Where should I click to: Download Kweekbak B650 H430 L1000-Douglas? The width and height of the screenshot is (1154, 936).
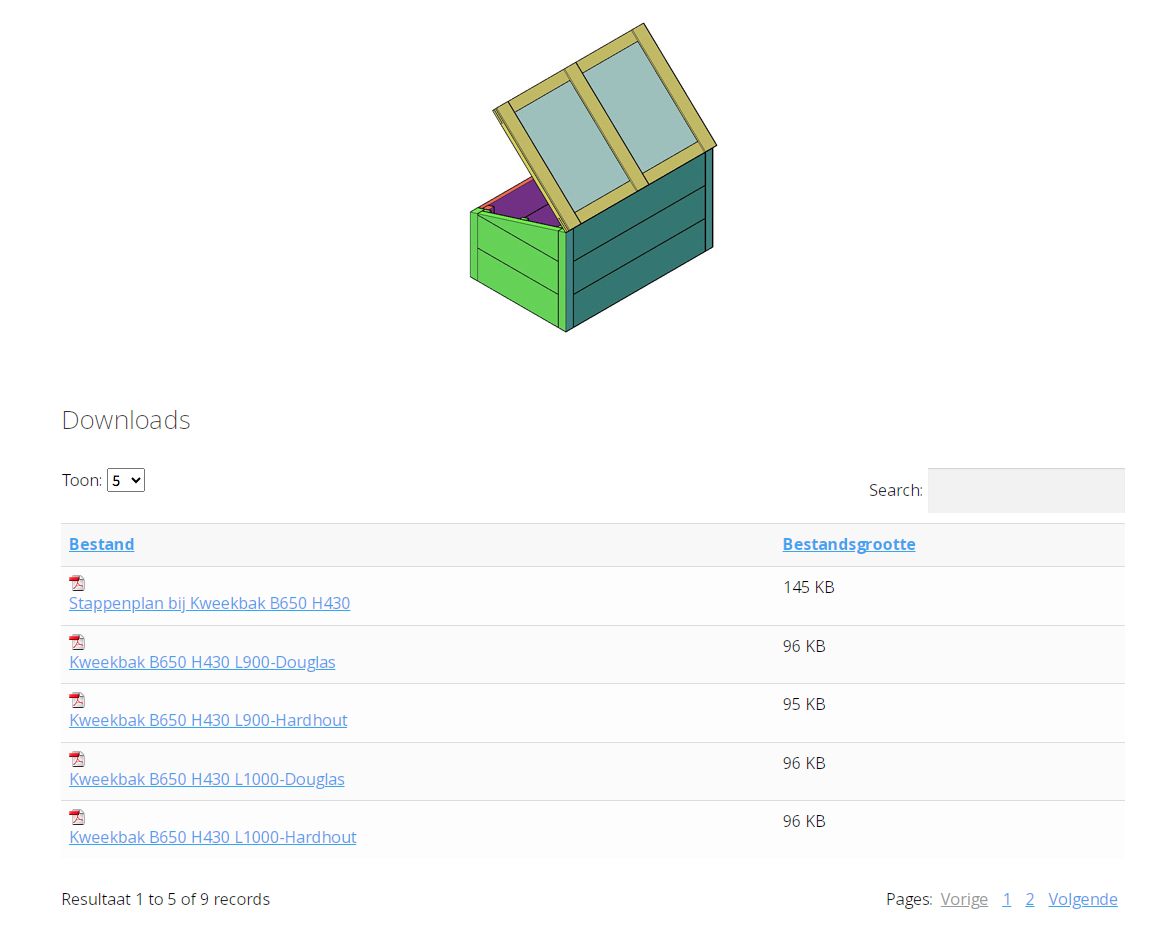coord(206,779)
